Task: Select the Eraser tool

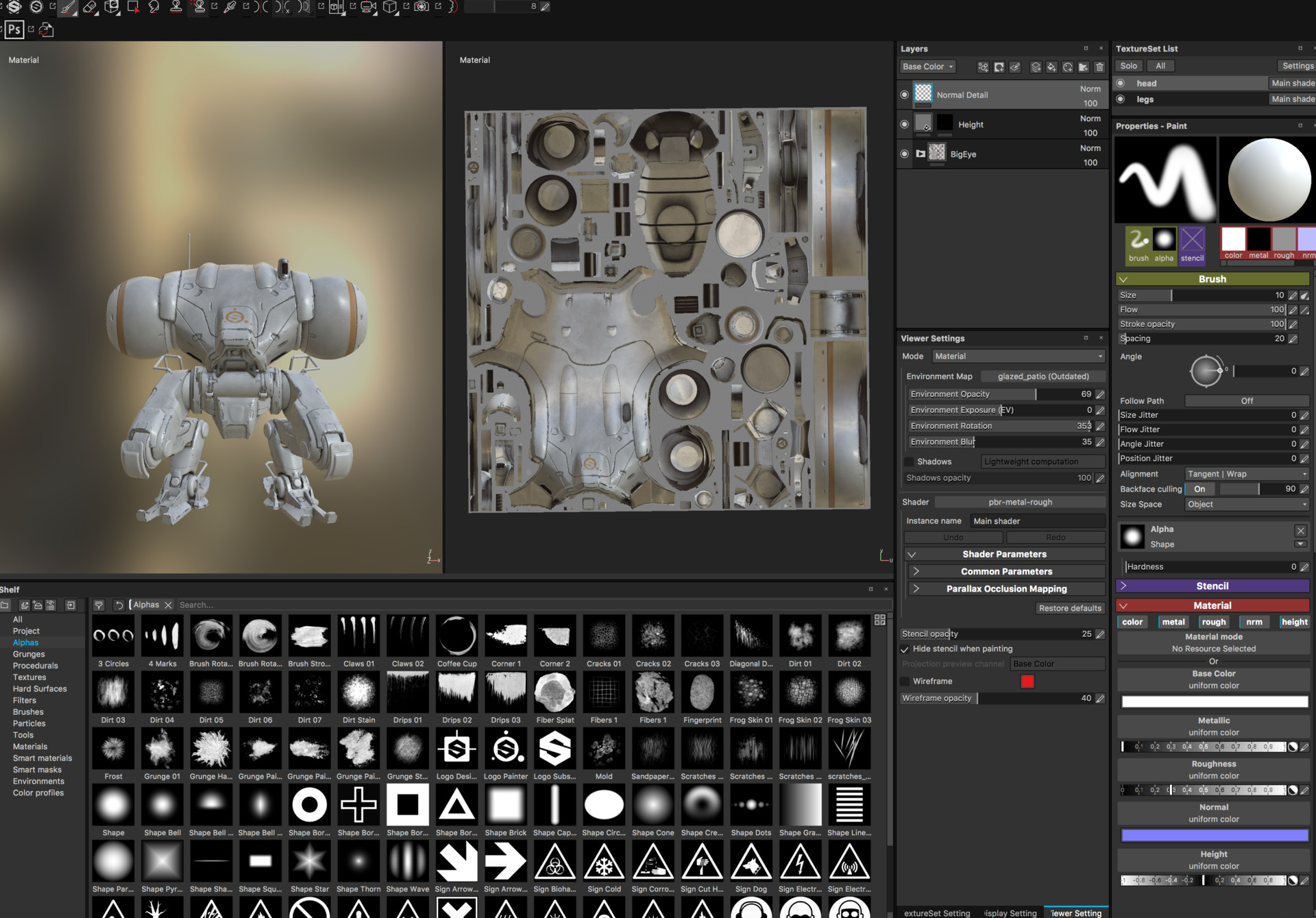Action: (90, 8)
